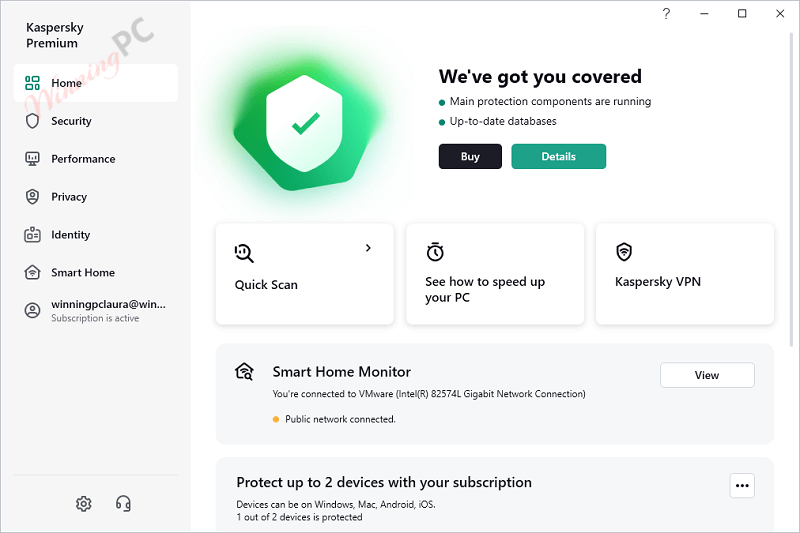Click the Home grid icon in sidebar
Image resolution: width=800 pixels, height=533 pixels.
click(32, 83)
